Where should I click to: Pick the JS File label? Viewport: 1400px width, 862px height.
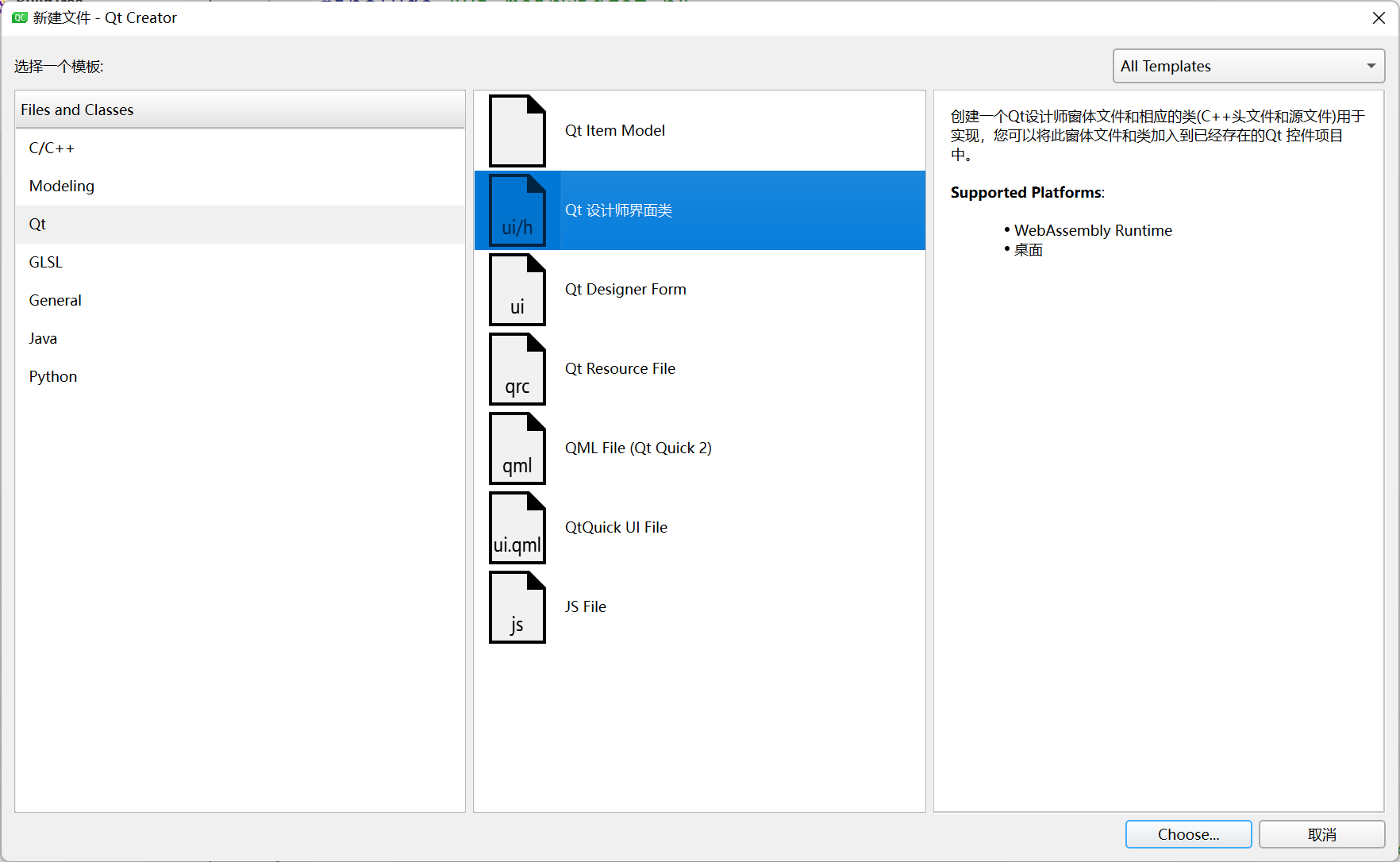pyautogui.click(x=586, y=607)
